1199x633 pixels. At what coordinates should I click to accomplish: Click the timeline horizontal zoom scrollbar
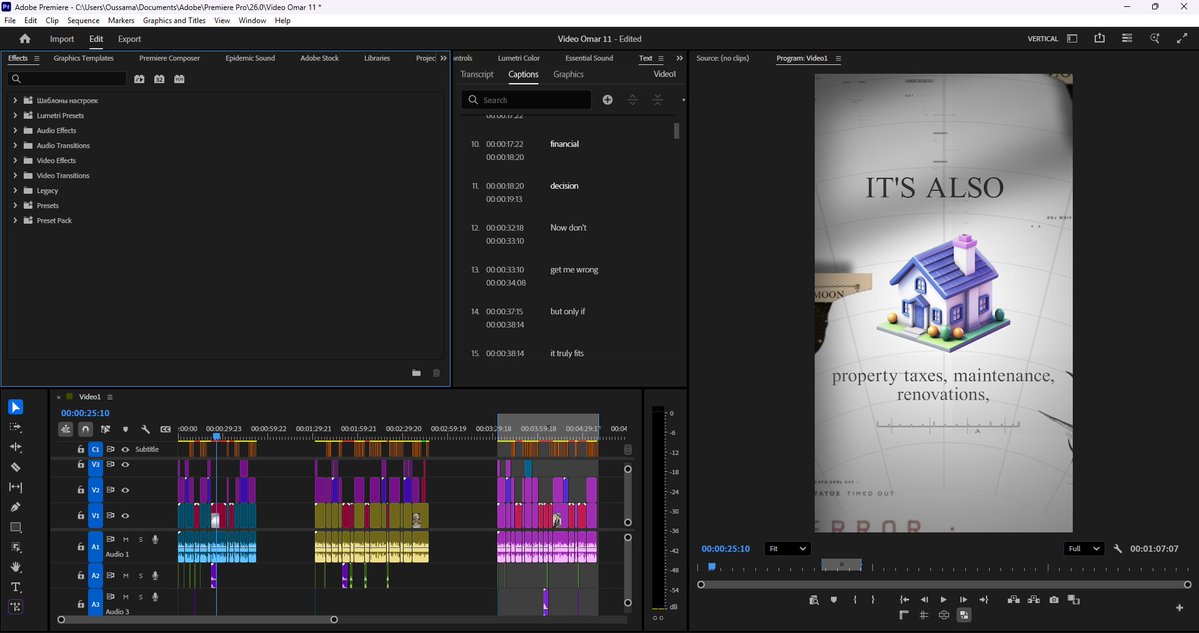(197, 619)
